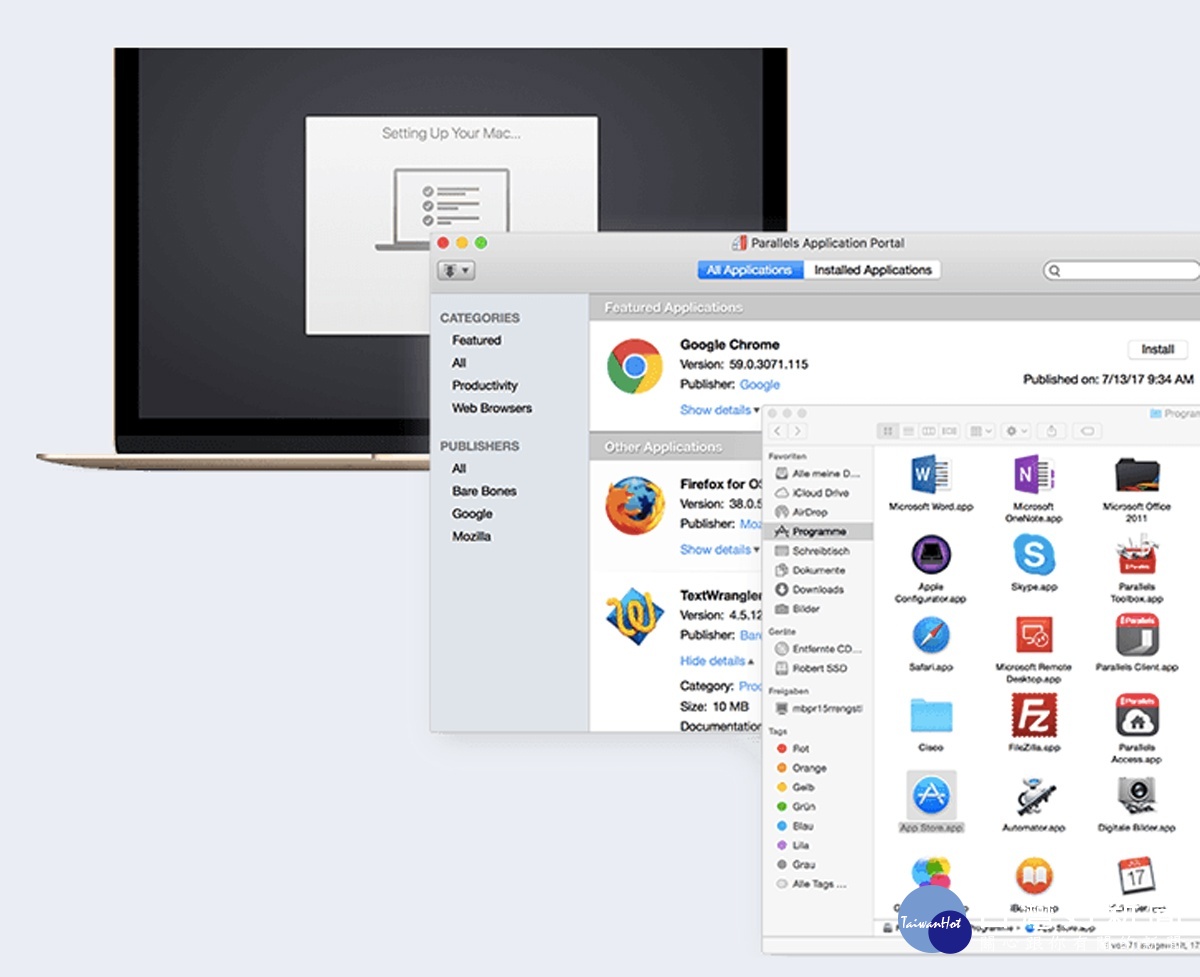Open the Calendar app icon
The height and width of the screenshot is (977, 1200).
(1136, 876)
